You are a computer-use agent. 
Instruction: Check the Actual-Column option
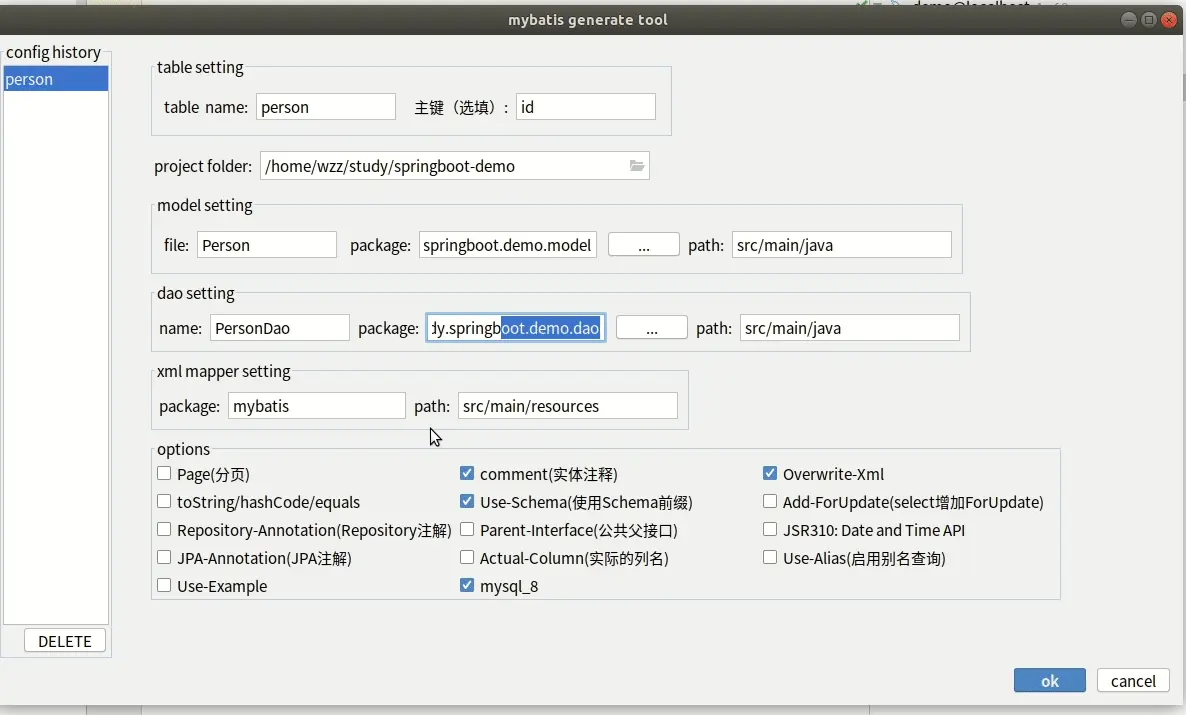pyautogui.click(x=467, y=558)
